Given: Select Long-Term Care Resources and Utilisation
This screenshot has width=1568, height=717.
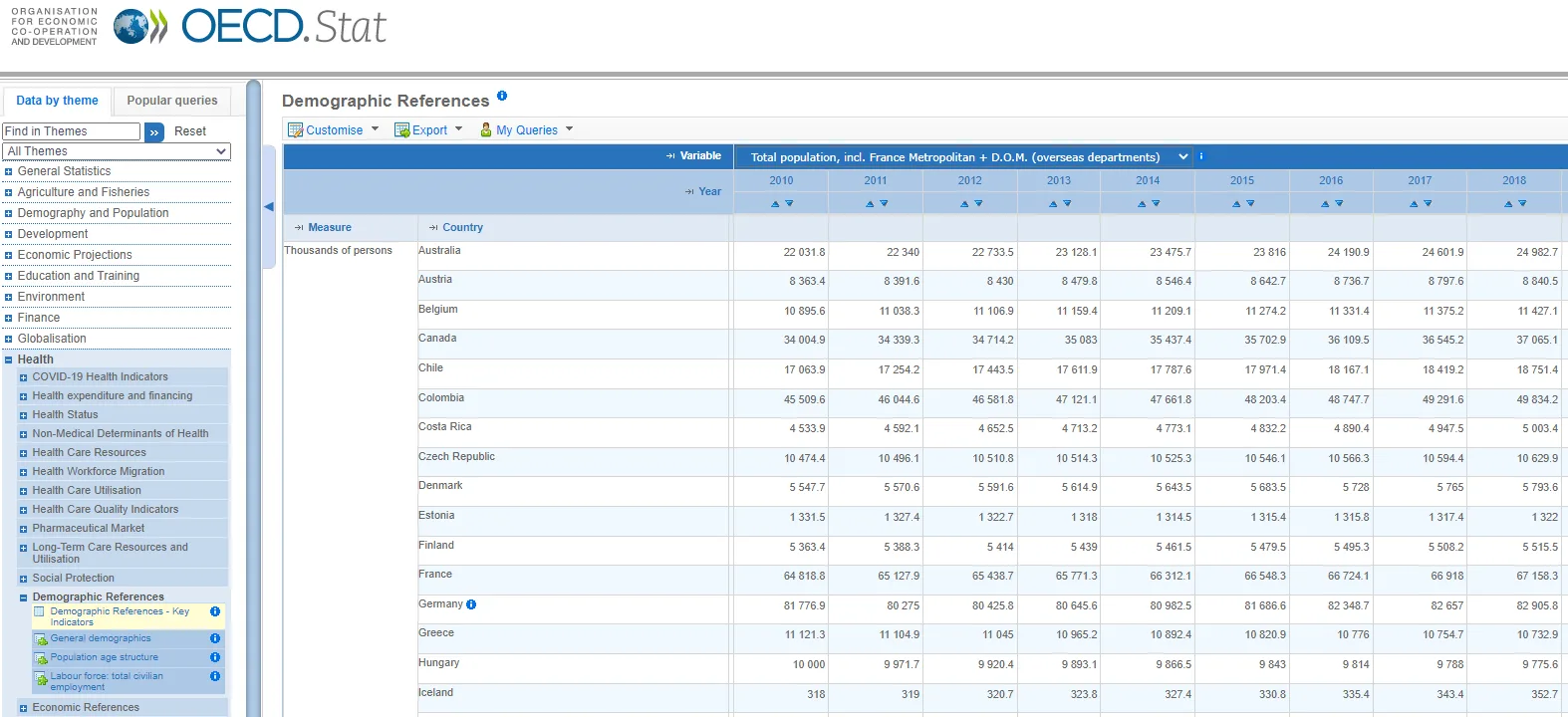Looking at the screenshot, I should [x=110, y=554].
